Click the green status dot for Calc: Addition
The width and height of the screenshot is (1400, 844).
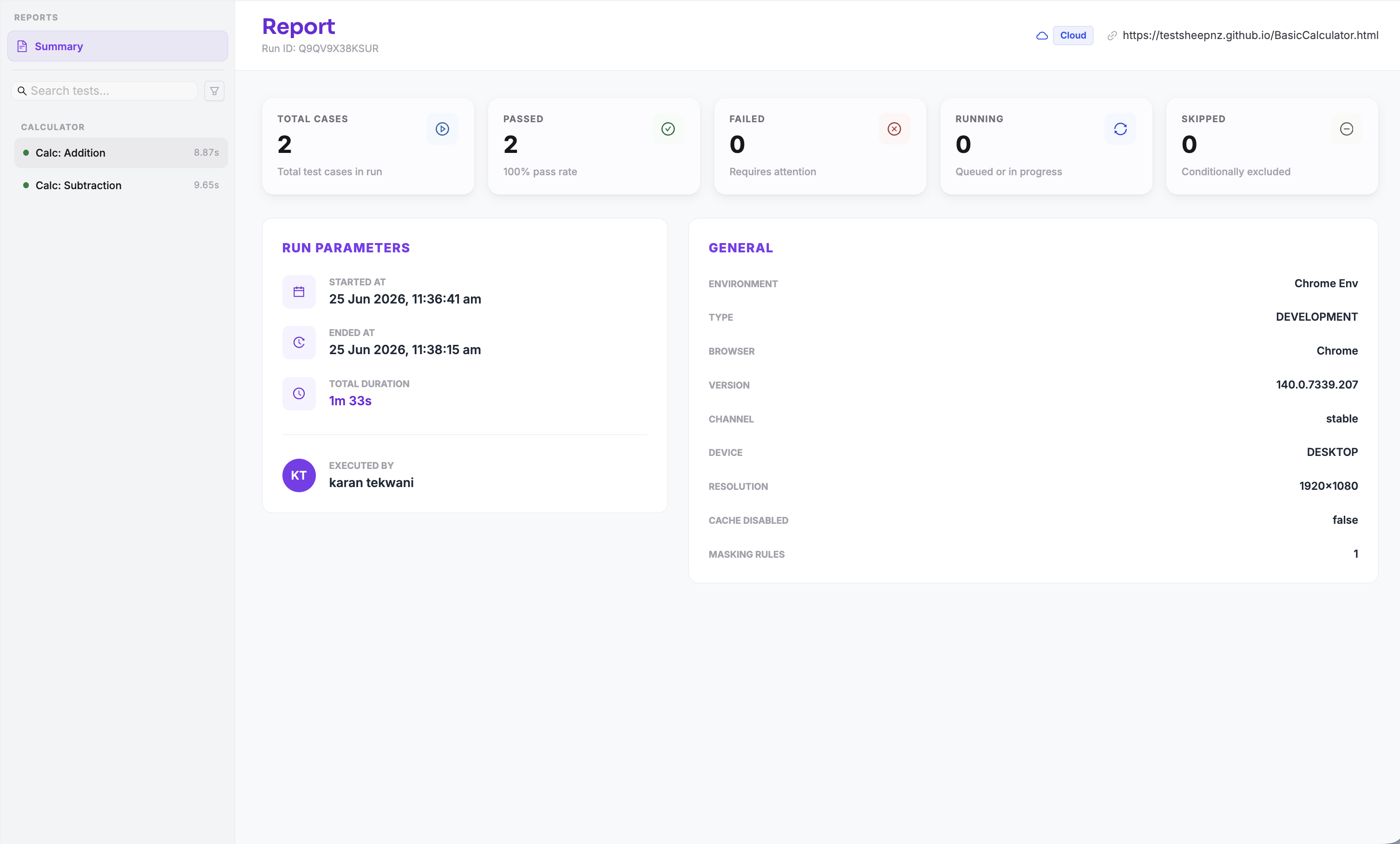coord(26,152)
